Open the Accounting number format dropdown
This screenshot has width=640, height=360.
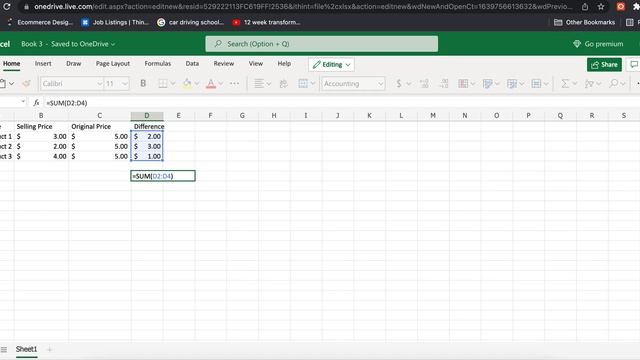[x=353, y=84]
